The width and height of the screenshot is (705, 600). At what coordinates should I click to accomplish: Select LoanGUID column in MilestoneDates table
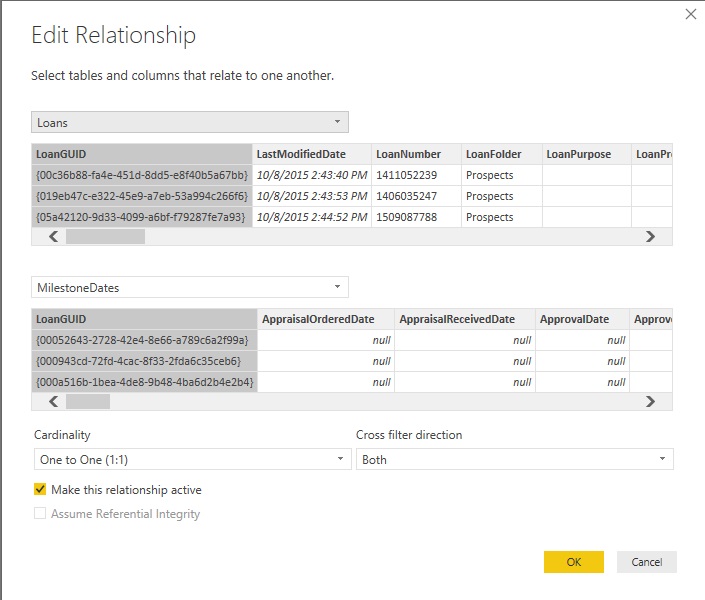click(144, 319)
